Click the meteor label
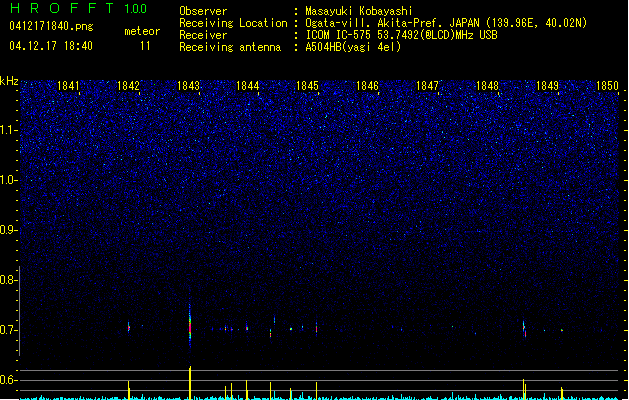 pyautogui.click(x=142, y=31)
